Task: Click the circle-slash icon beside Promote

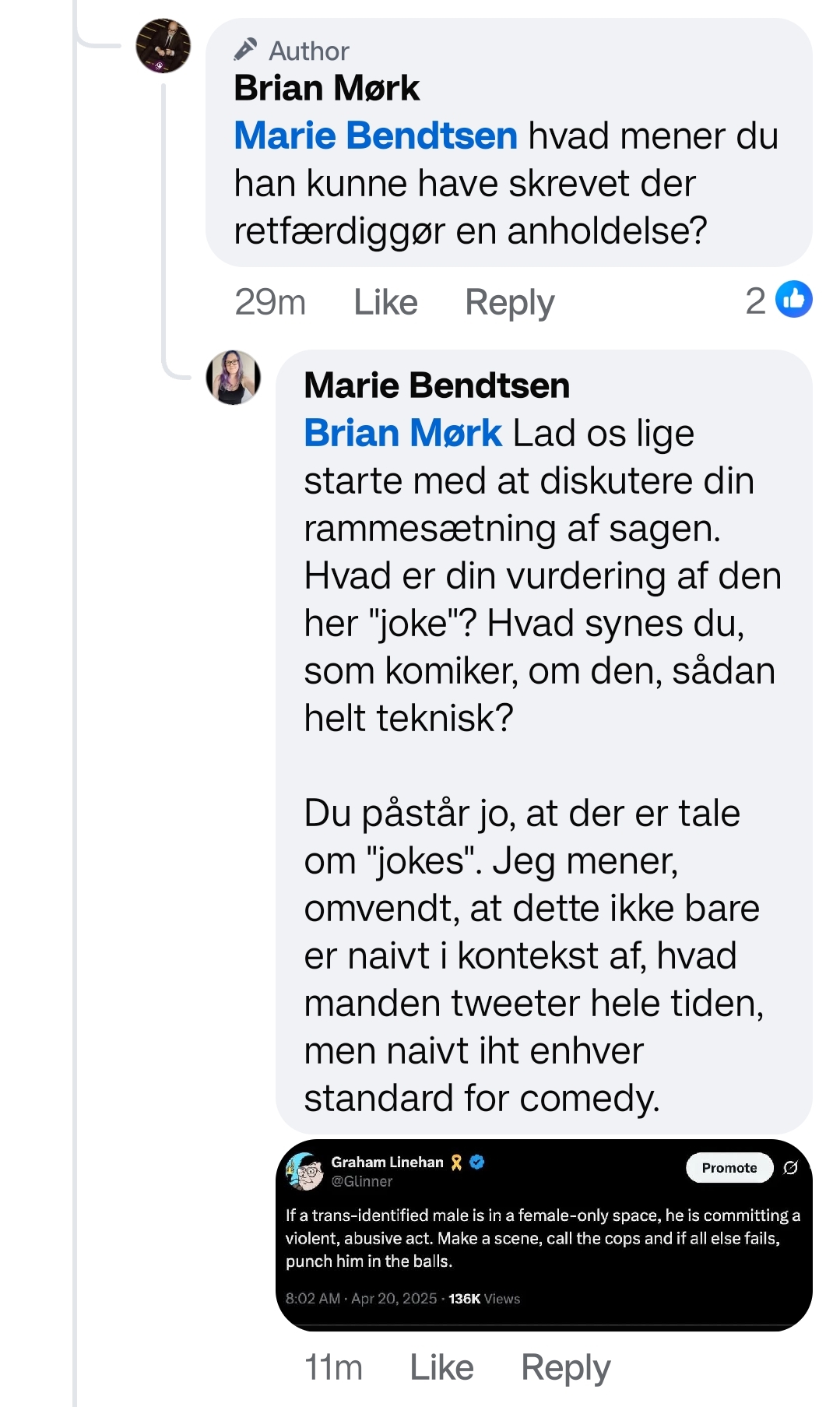Action: (x=790, y=1167)
